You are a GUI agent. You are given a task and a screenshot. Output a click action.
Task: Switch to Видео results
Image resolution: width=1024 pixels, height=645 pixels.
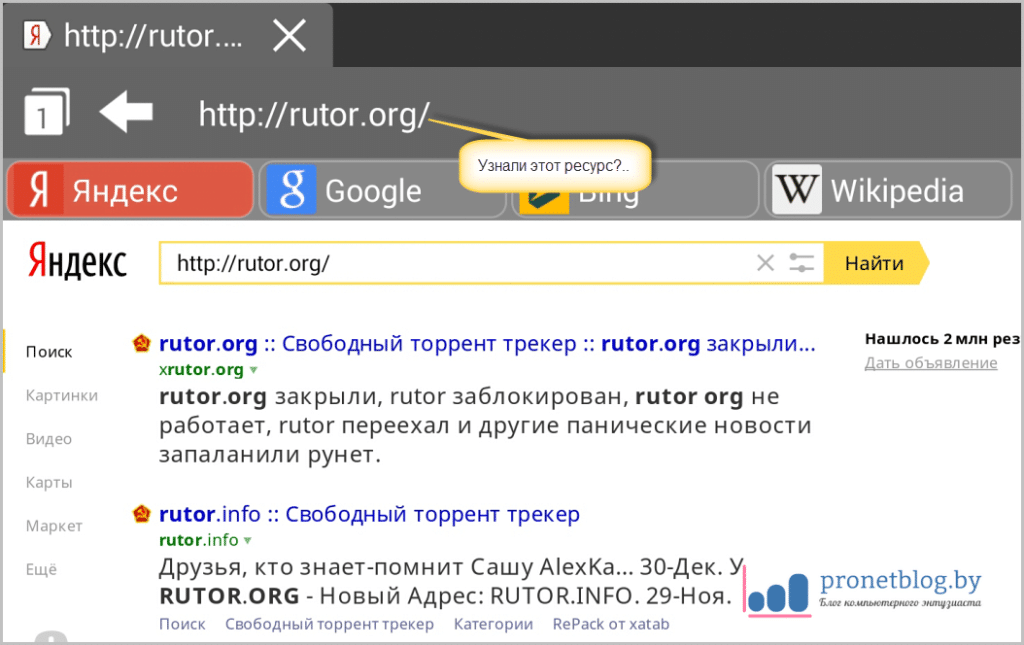[49, 439]
